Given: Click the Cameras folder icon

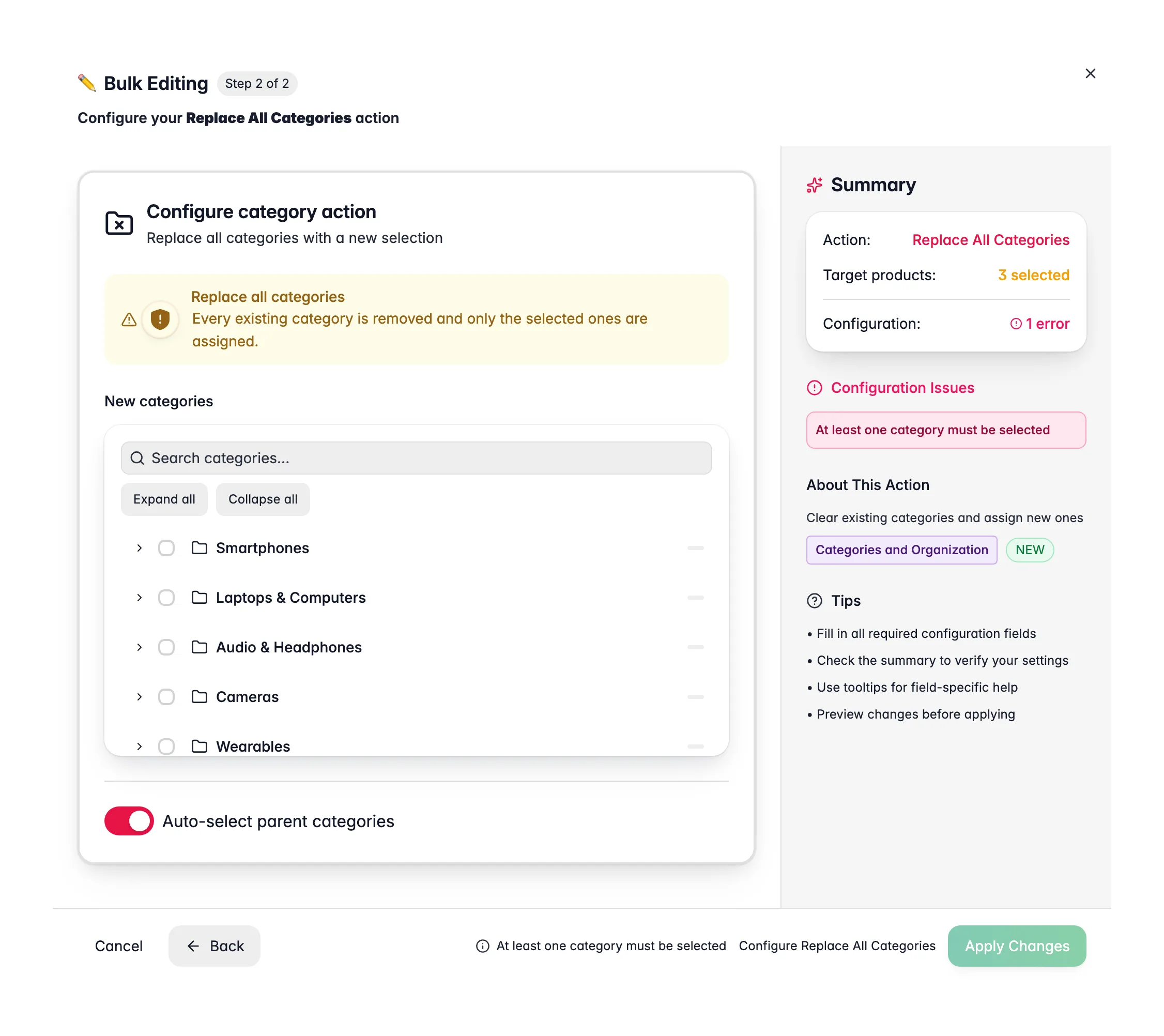Looking at the screenshot, I should click(200, 696).
